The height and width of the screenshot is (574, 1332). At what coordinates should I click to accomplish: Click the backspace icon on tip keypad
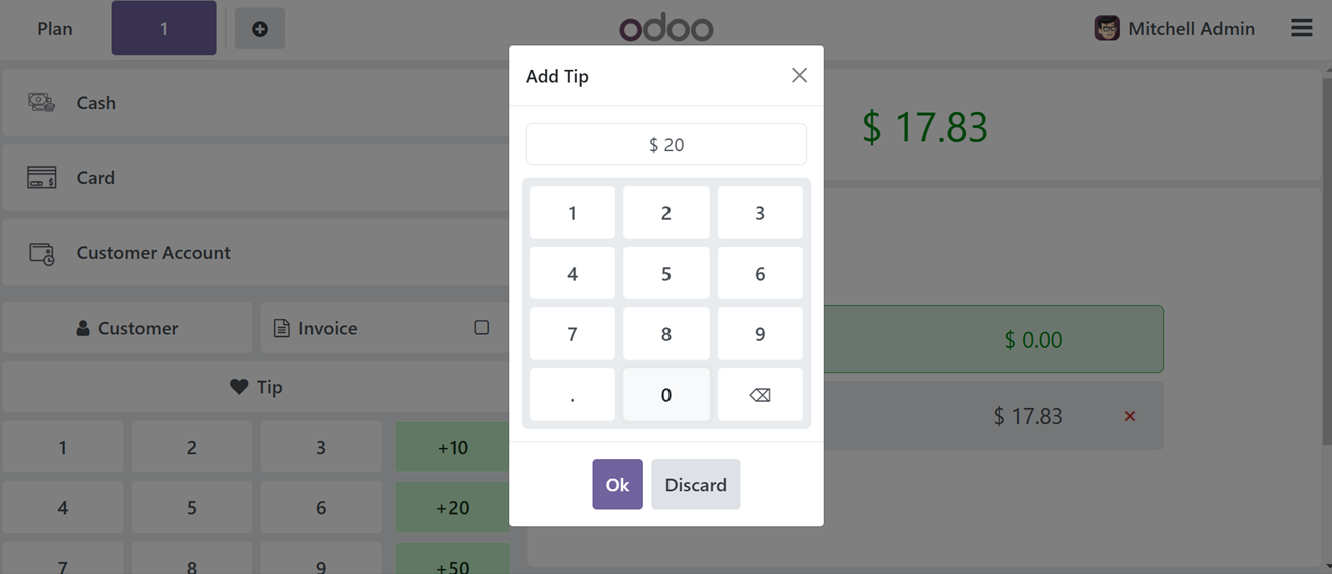pyautogui.click(x=760, y=395)
